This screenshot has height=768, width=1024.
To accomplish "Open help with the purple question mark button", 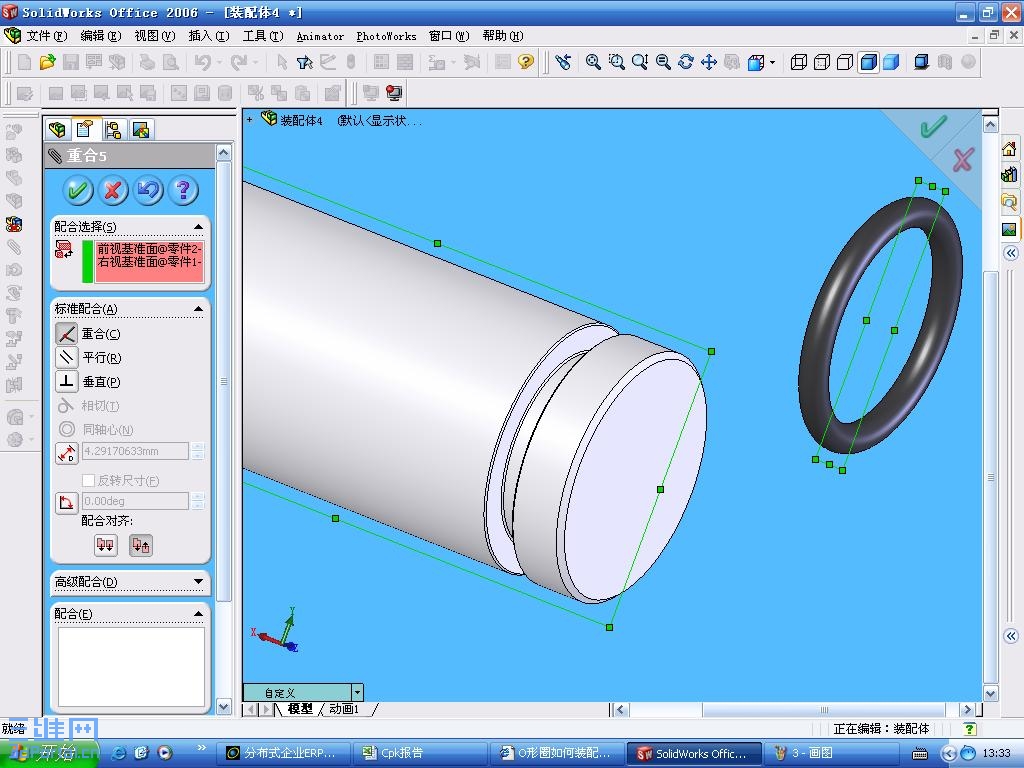I will point(184,191).
